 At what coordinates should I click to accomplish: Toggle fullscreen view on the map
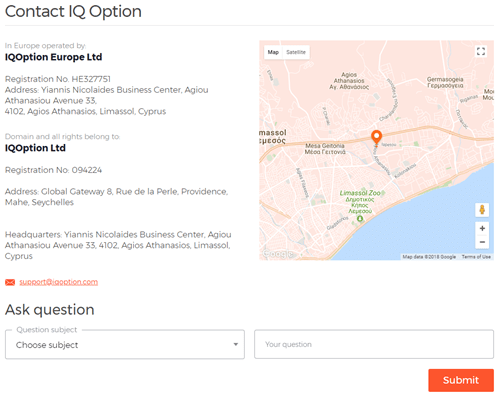(x=481, y=51)
